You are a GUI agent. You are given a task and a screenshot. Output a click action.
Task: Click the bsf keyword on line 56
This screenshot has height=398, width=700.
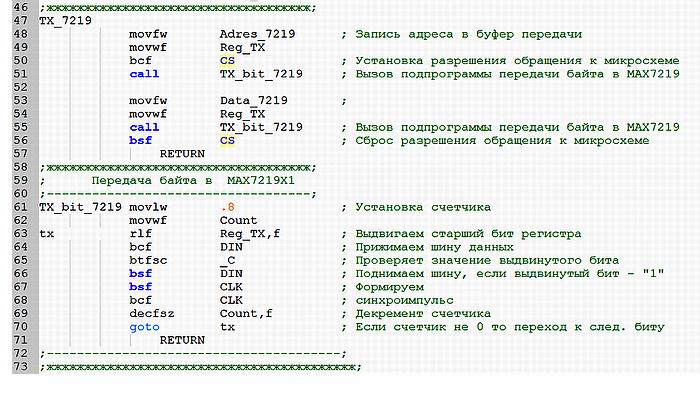141,141
